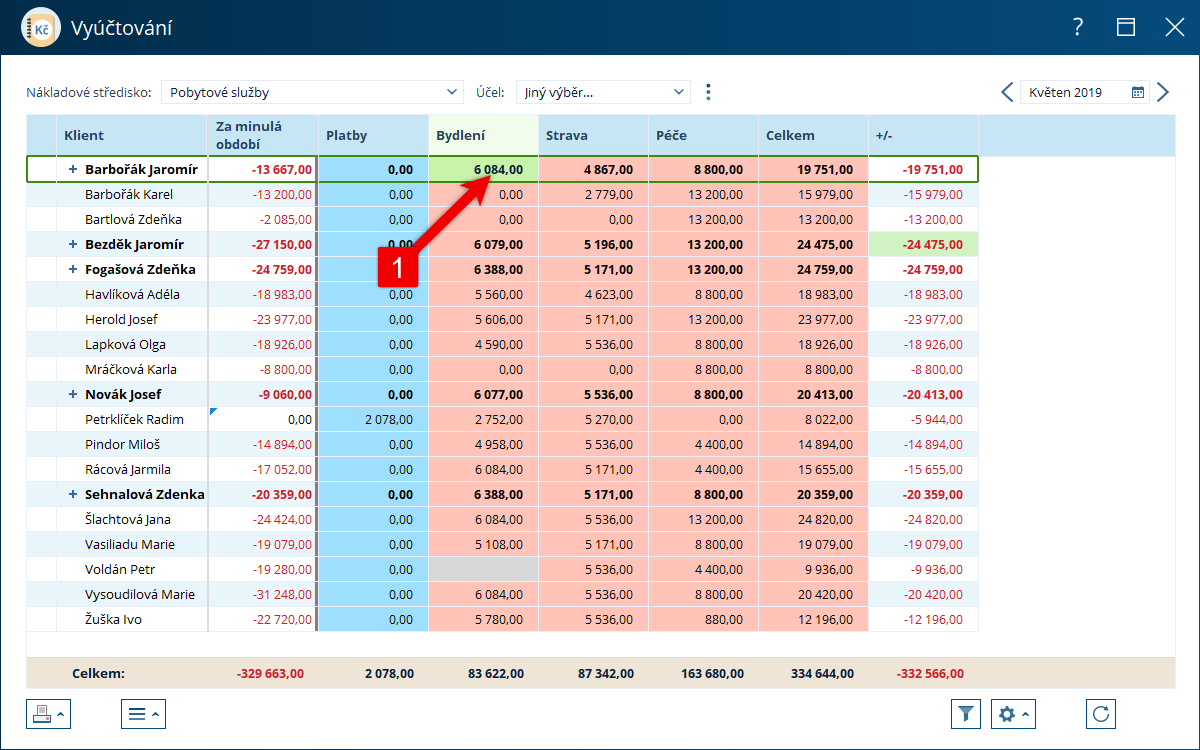The width and height of the screenshot is (1200, 750).
Task: Select client Herold Josef
Action: point(121,320)
